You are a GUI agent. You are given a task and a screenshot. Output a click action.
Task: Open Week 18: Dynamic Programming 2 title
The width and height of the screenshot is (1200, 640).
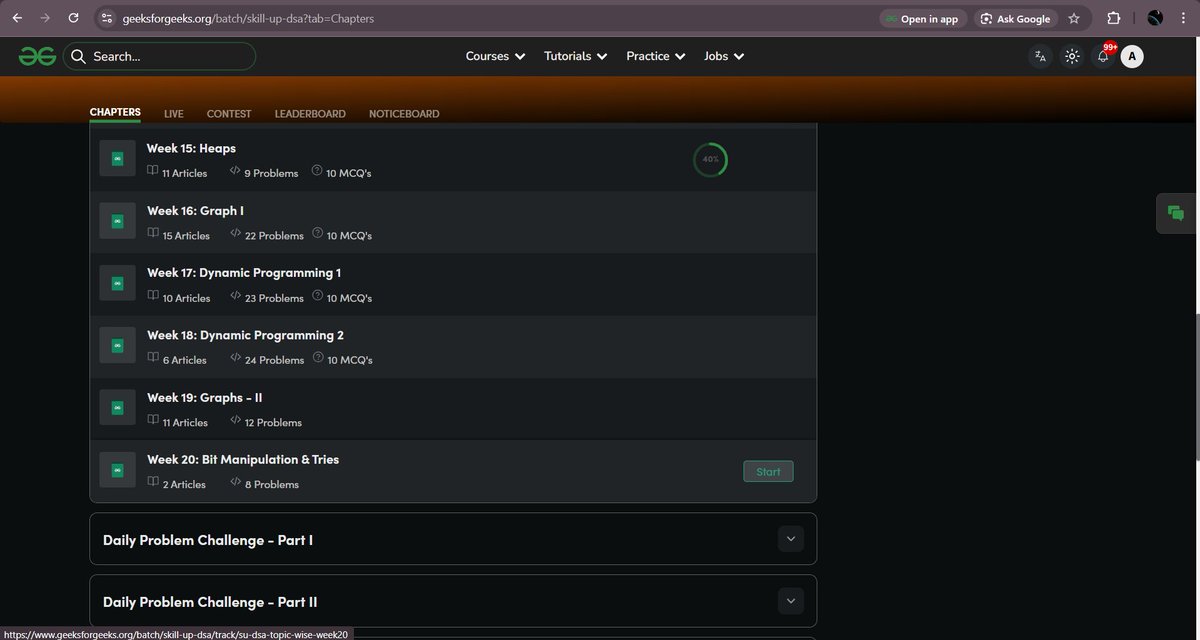click(245, 335)
